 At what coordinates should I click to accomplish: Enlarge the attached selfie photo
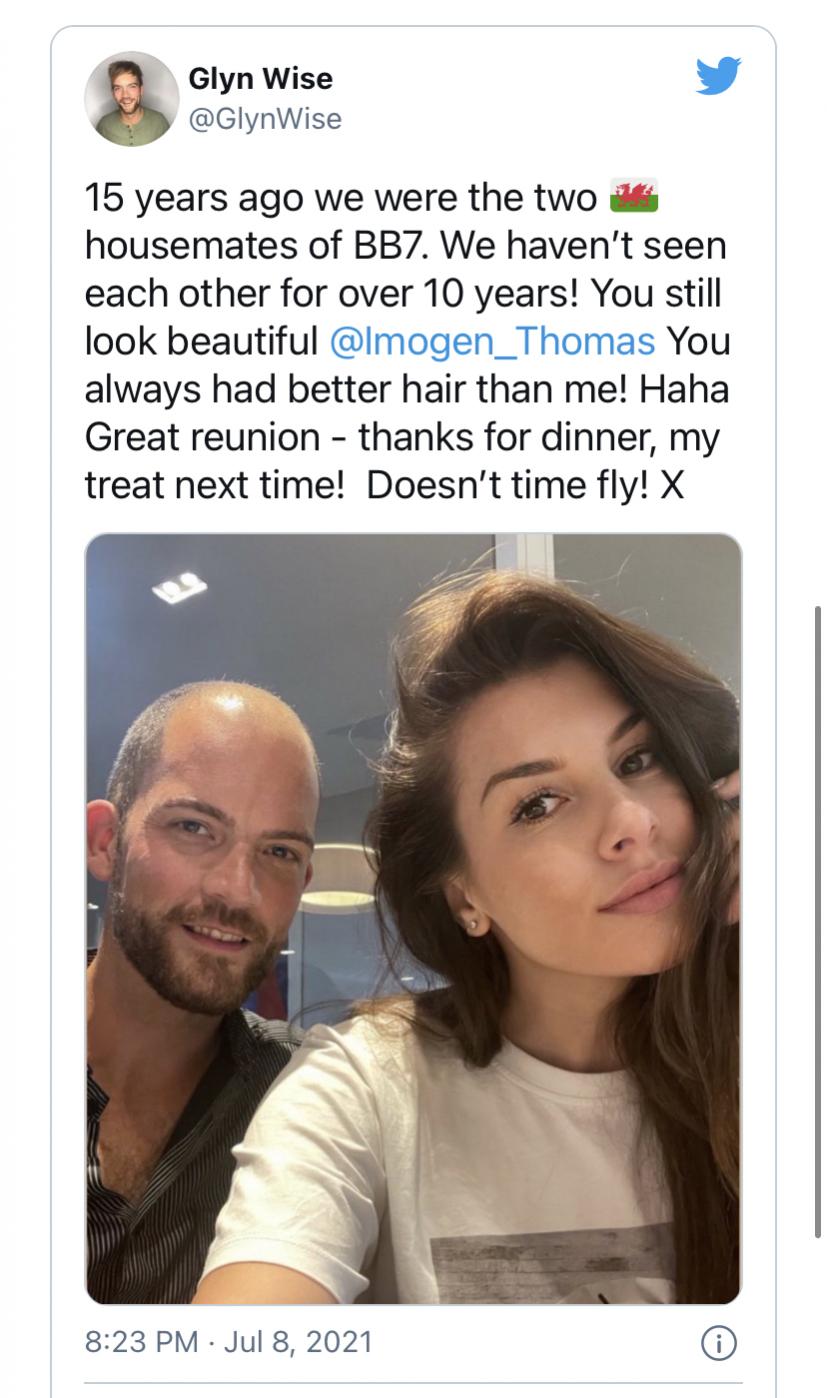413,918
